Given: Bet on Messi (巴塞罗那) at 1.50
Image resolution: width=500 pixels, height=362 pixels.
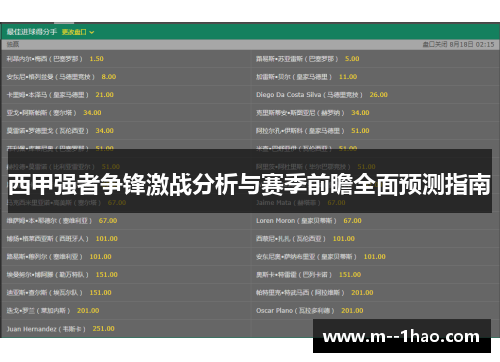Looking at the screenshot, I should point(96,59).
